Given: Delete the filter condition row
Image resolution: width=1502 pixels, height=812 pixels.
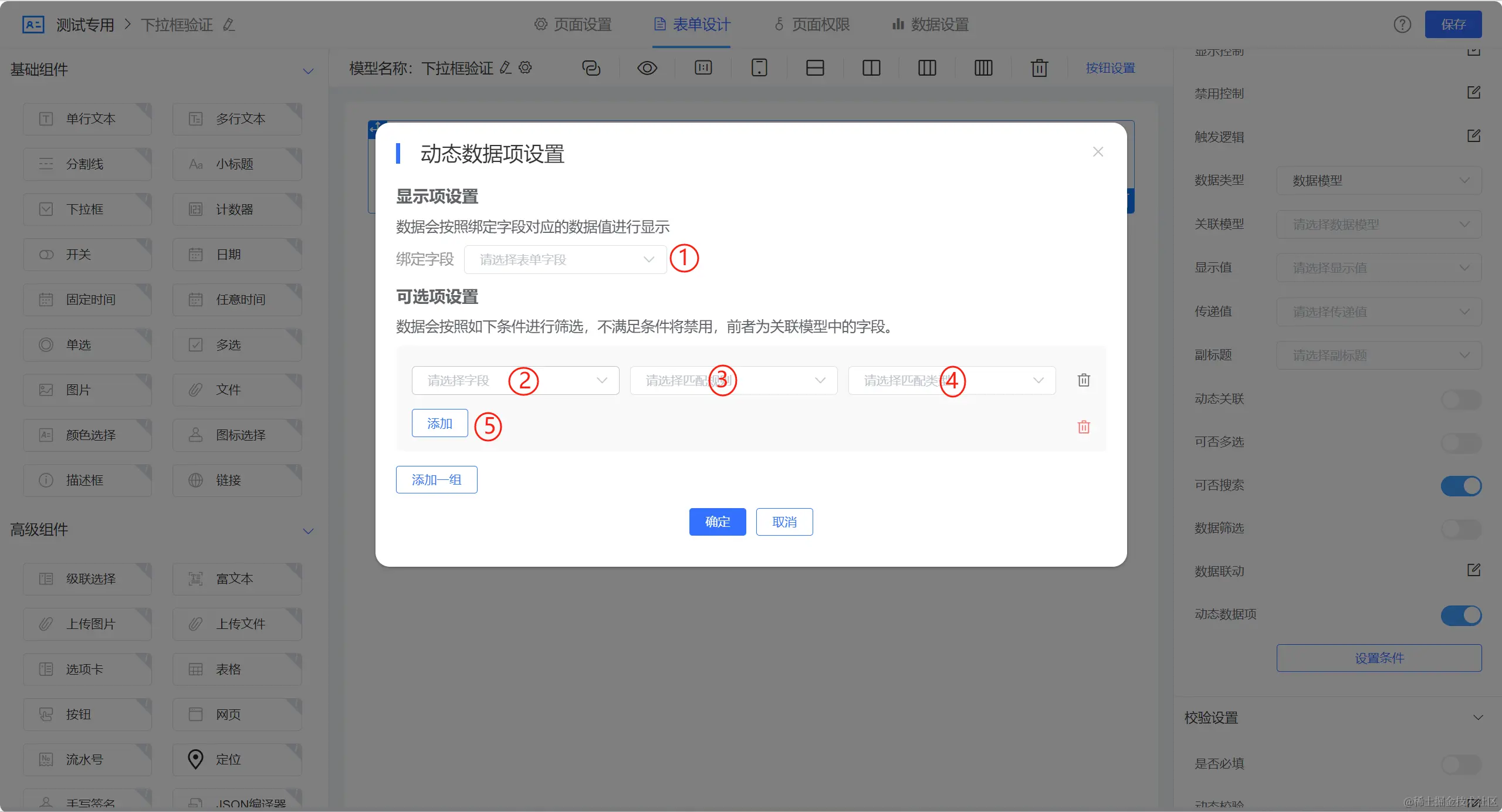Looking at the screenshot, I should 1084,380.
